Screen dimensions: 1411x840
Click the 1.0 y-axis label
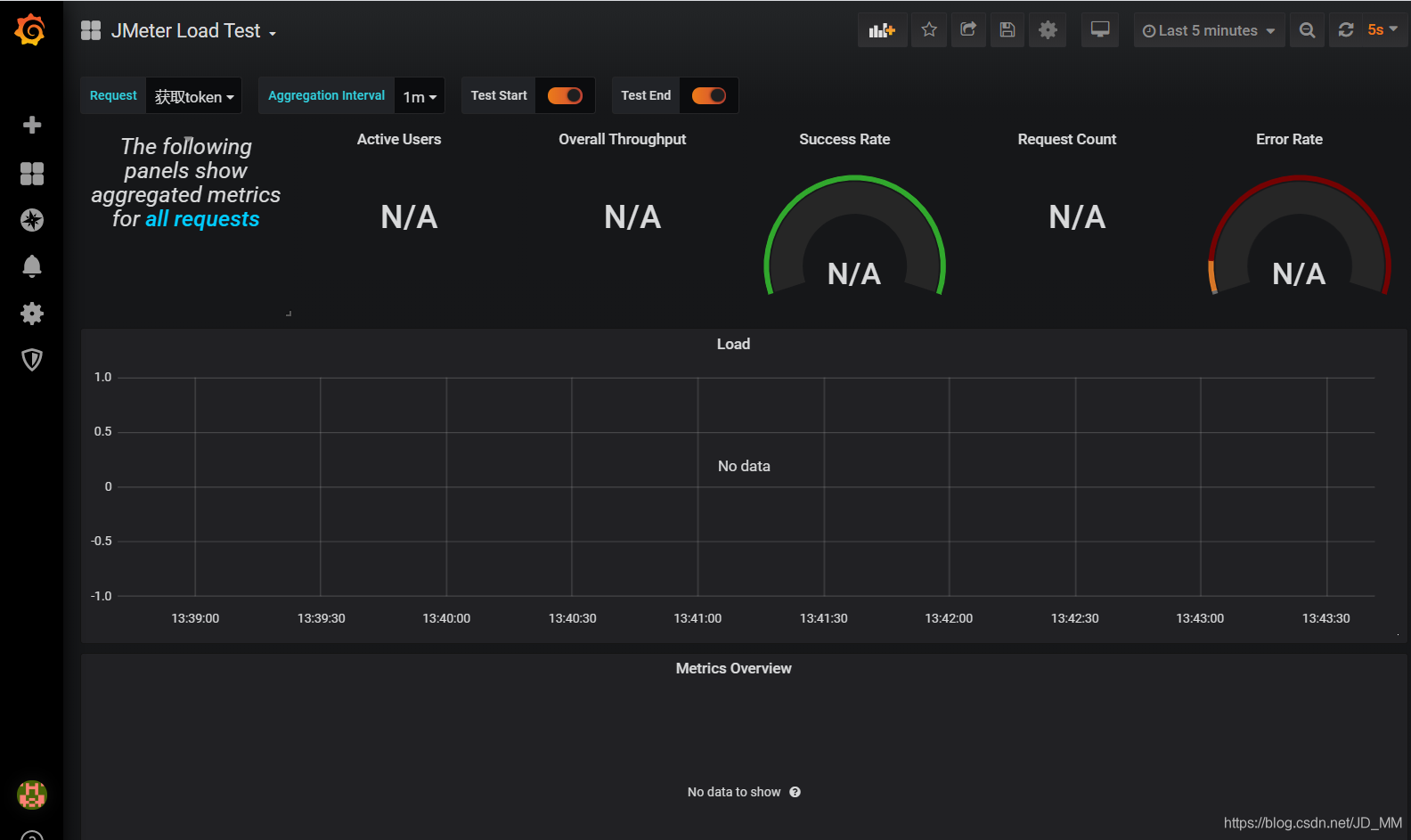point(103,377)
